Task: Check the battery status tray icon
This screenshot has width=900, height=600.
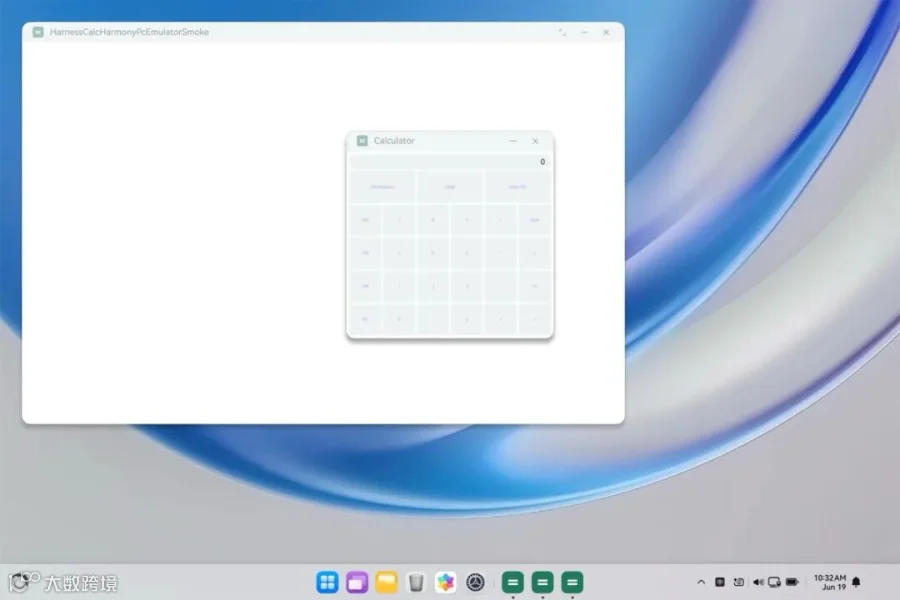Action: (x=792, y=582)
